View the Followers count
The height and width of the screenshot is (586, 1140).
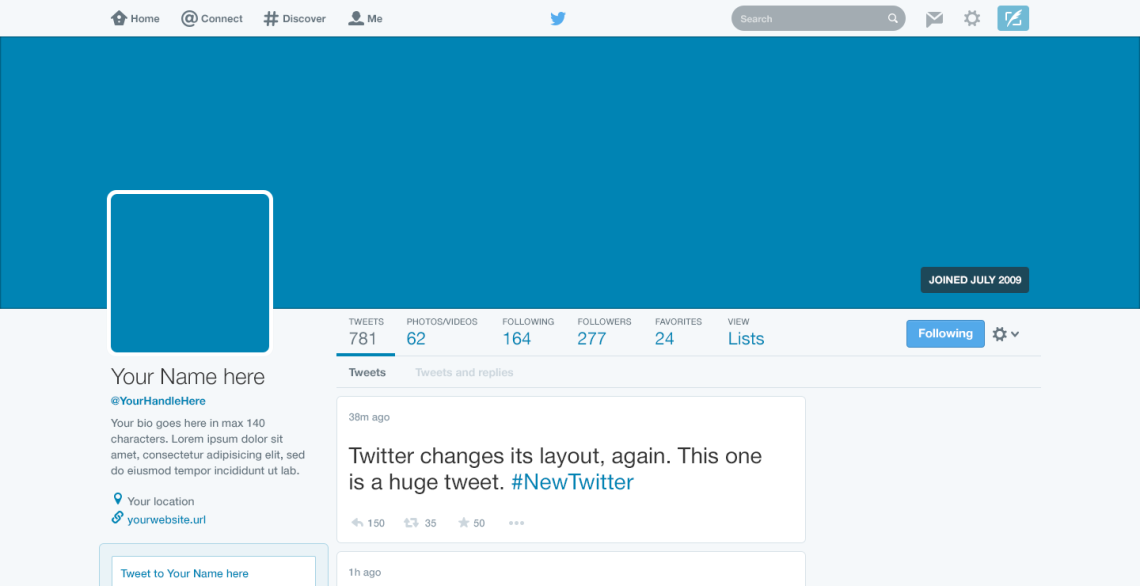[604, 332]
